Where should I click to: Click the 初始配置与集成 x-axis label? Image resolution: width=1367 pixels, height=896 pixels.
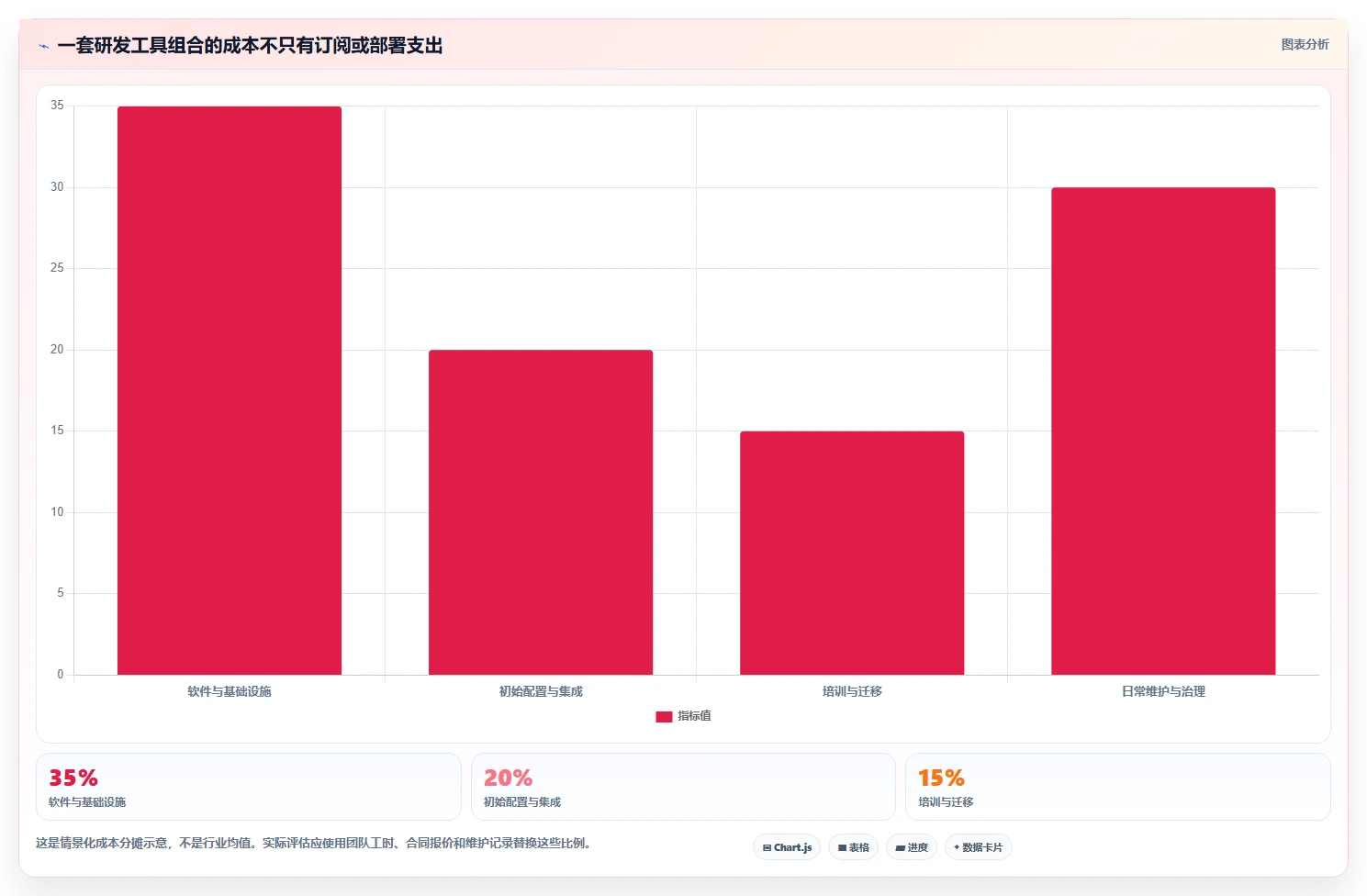541,691
